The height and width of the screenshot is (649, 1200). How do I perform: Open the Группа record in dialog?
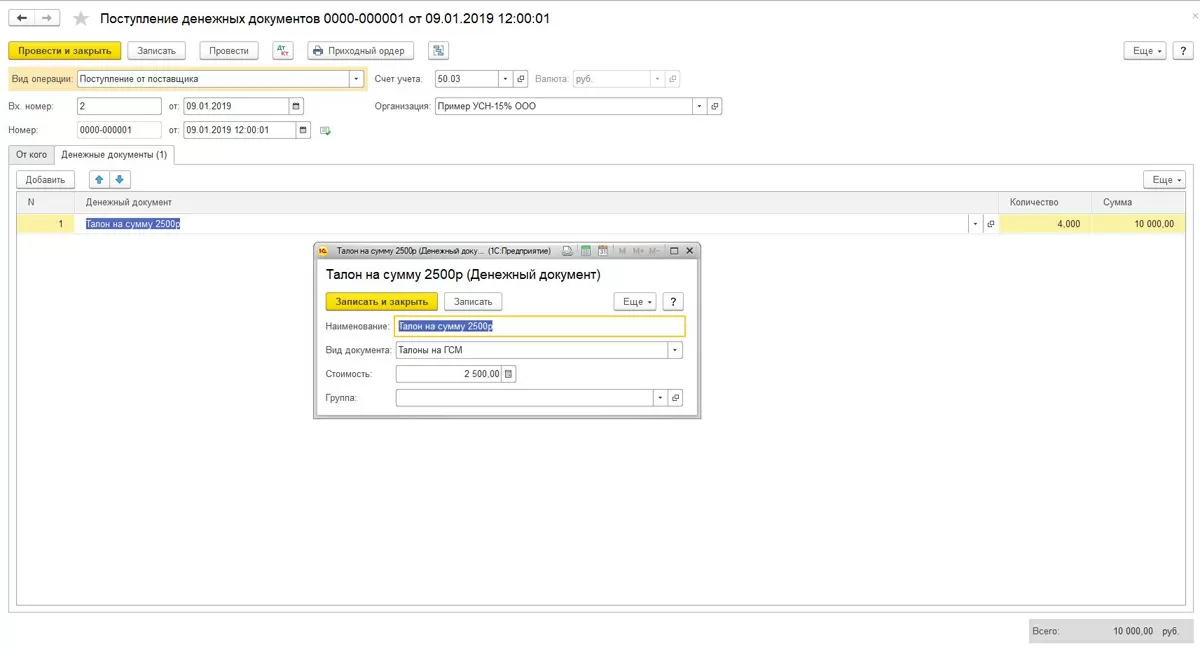pyautogui.click(x=675, y=398)
